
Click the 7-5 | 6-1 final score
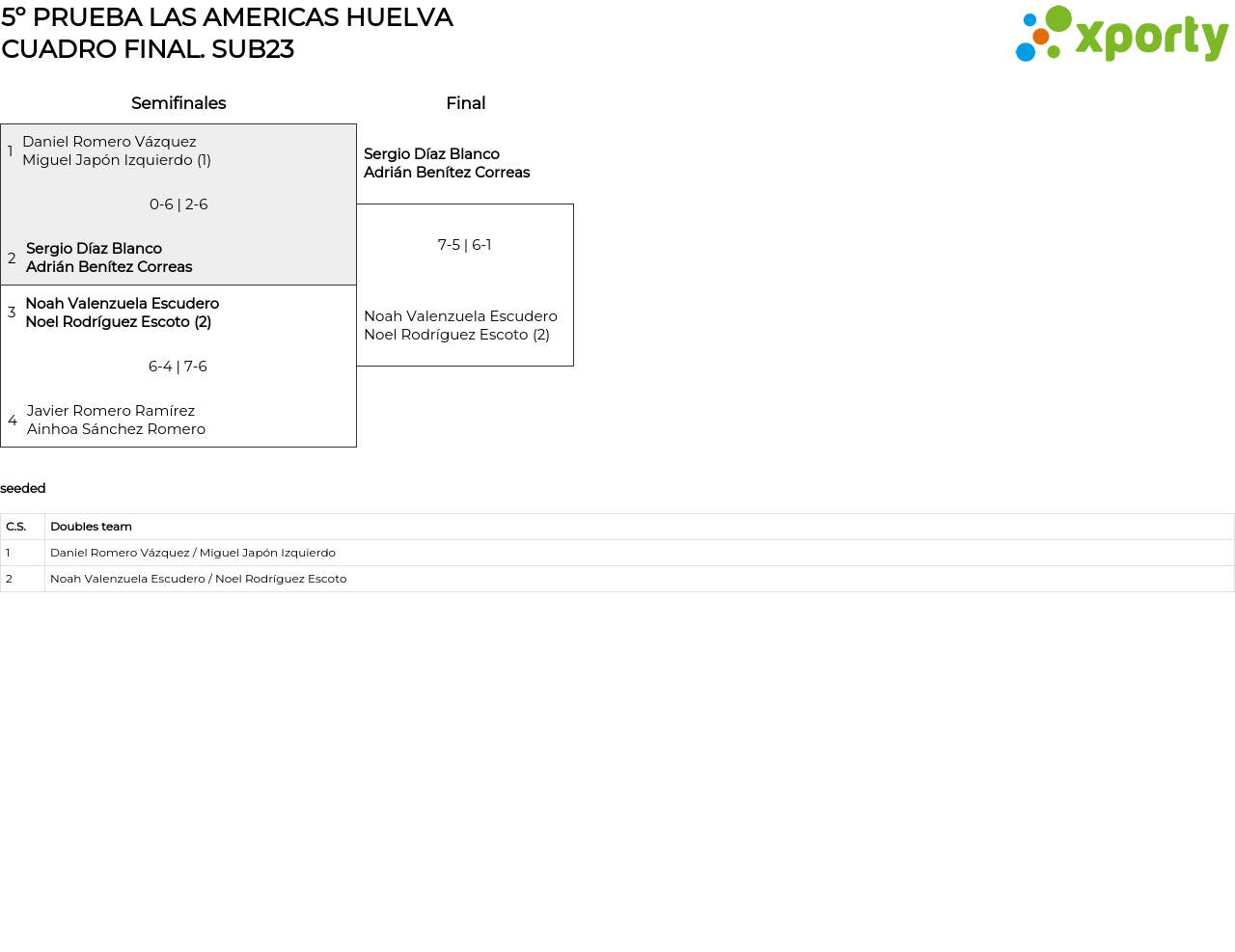[464, 245]
